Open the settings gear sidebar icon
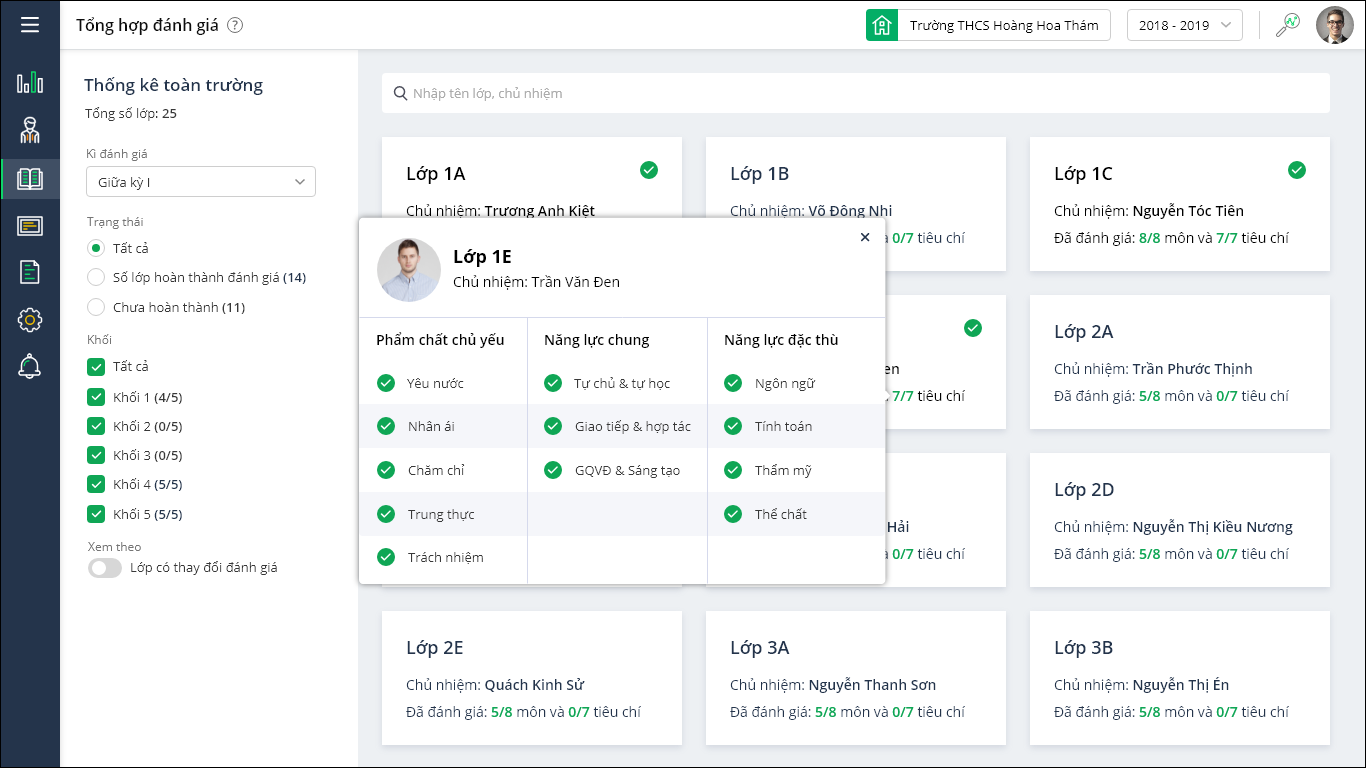The image size is (1366, 768). coord(30,320)
